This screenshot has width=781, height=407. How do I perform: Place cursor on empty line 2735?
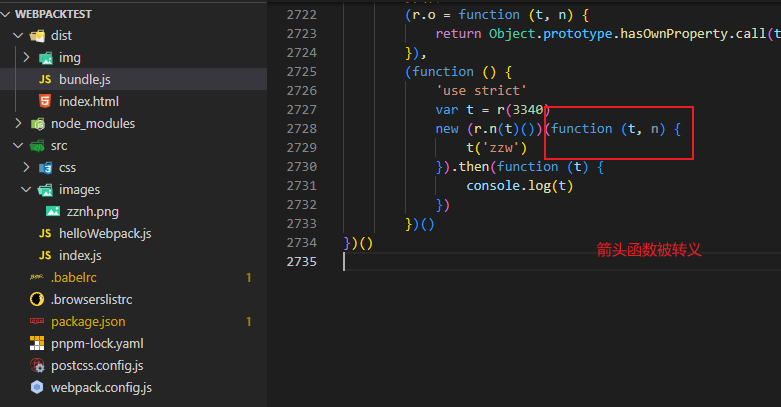562,262
